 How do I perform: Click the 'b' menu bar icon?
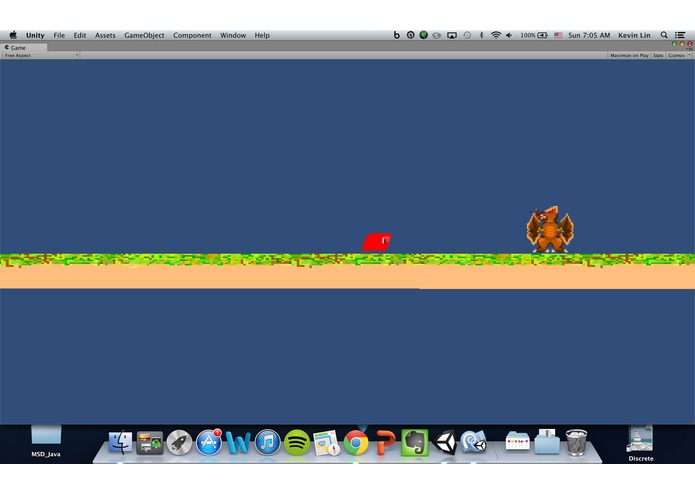397,35
